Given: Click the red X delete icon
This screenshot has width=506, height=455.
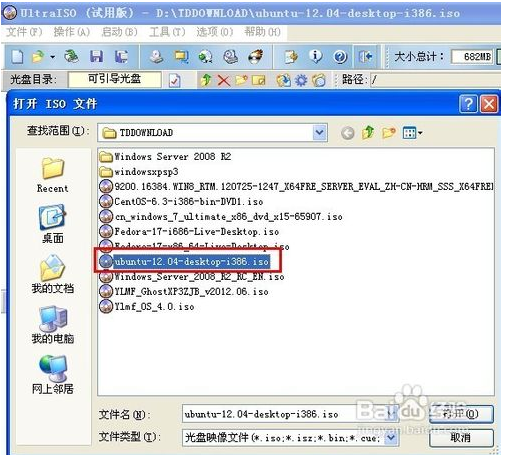Looking at the screenshot, I should coord(224,80).
